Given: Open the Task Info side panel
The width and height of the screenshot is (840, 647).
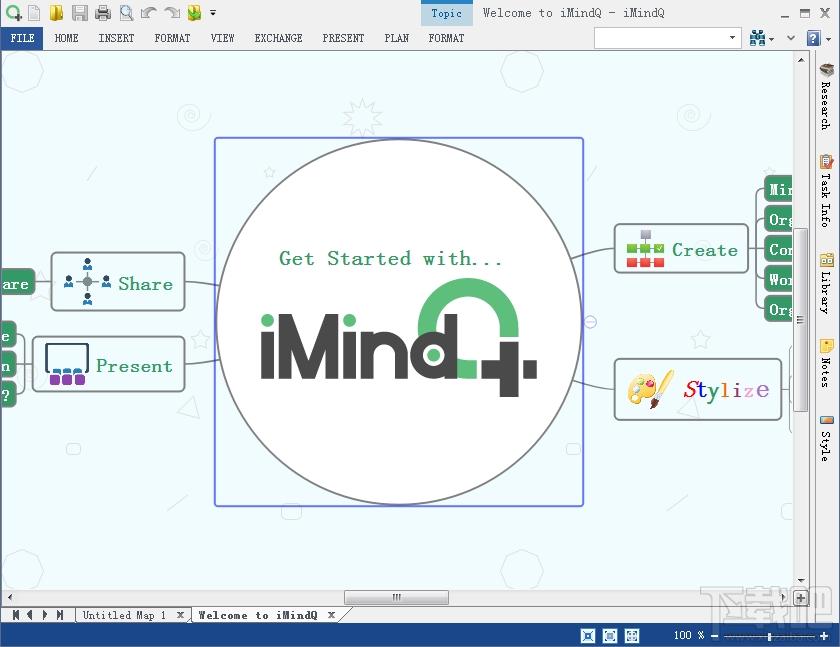Looking at the screenshot, I should 826,190.
